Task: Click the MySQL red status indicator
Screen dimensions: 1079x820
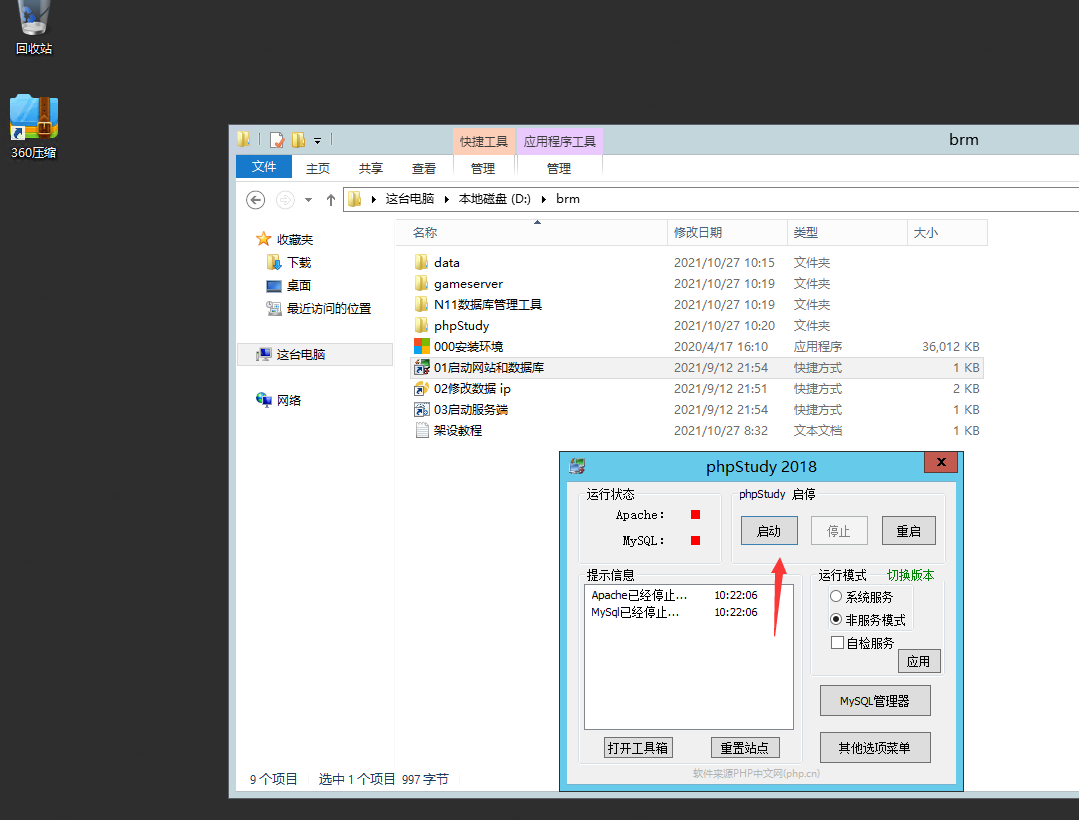Action: (695, 541)
